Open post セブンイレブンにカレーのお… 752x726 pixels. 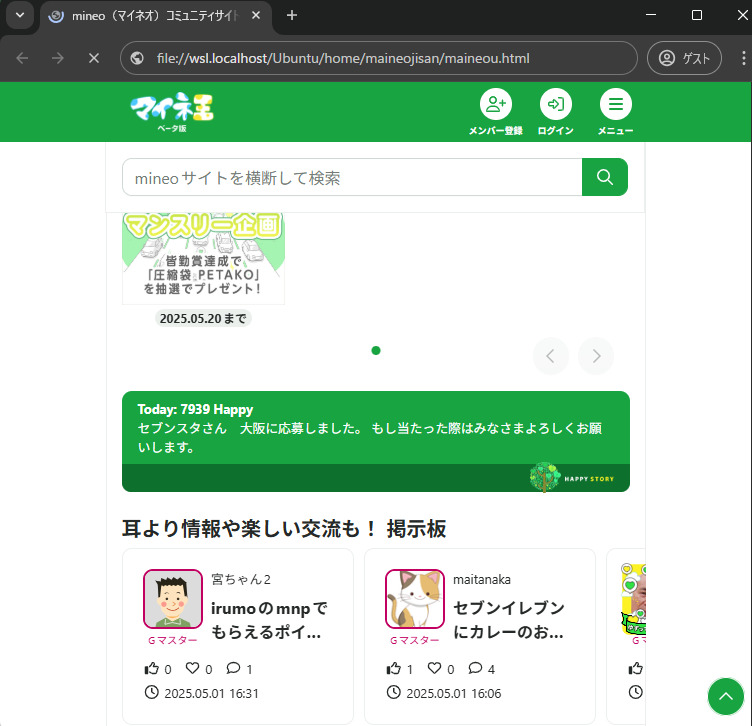click(509, 620)
